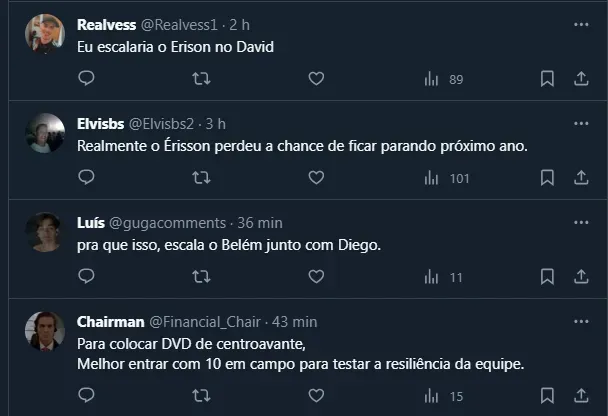608x416 pixels.
Task: Open the @gugacomments handle link
Action: click(x=166, y=222)
